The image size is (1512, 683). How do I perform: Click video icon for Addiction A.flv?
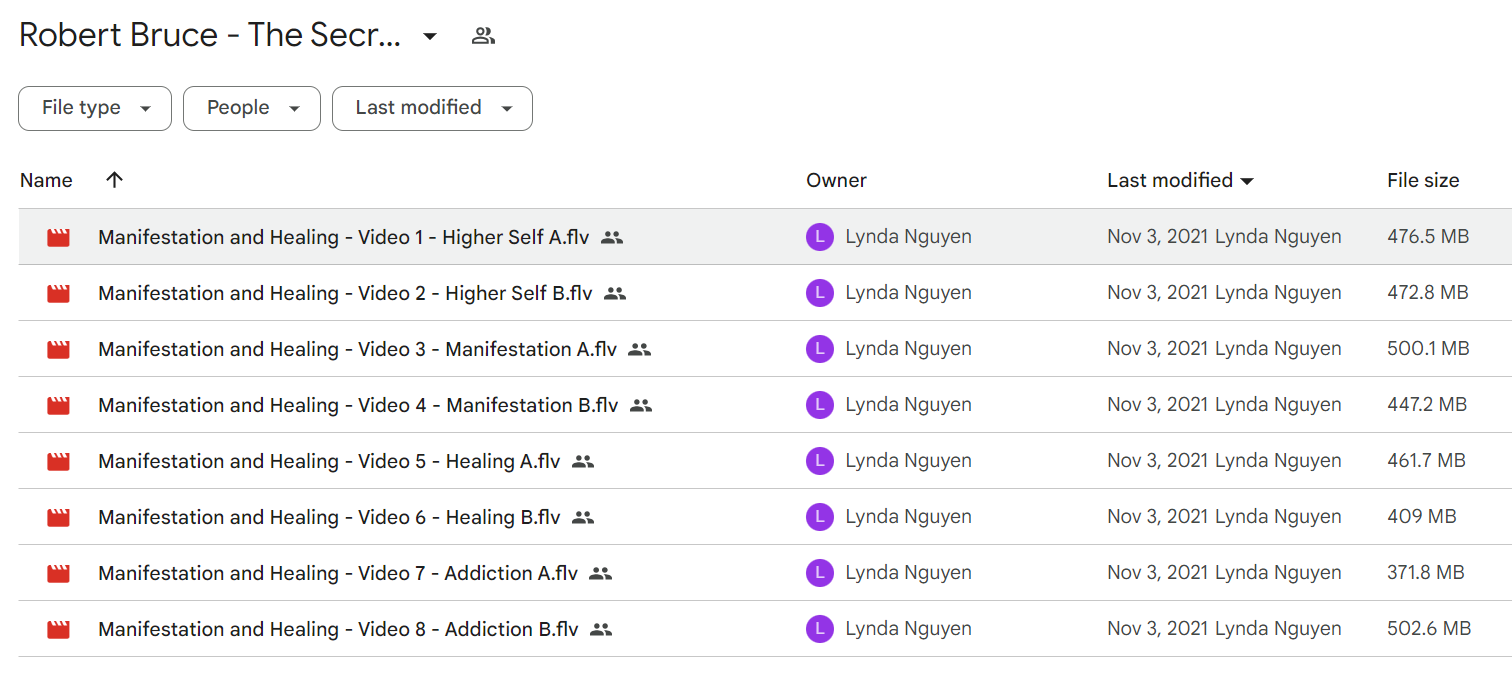(x=59, y=573)
